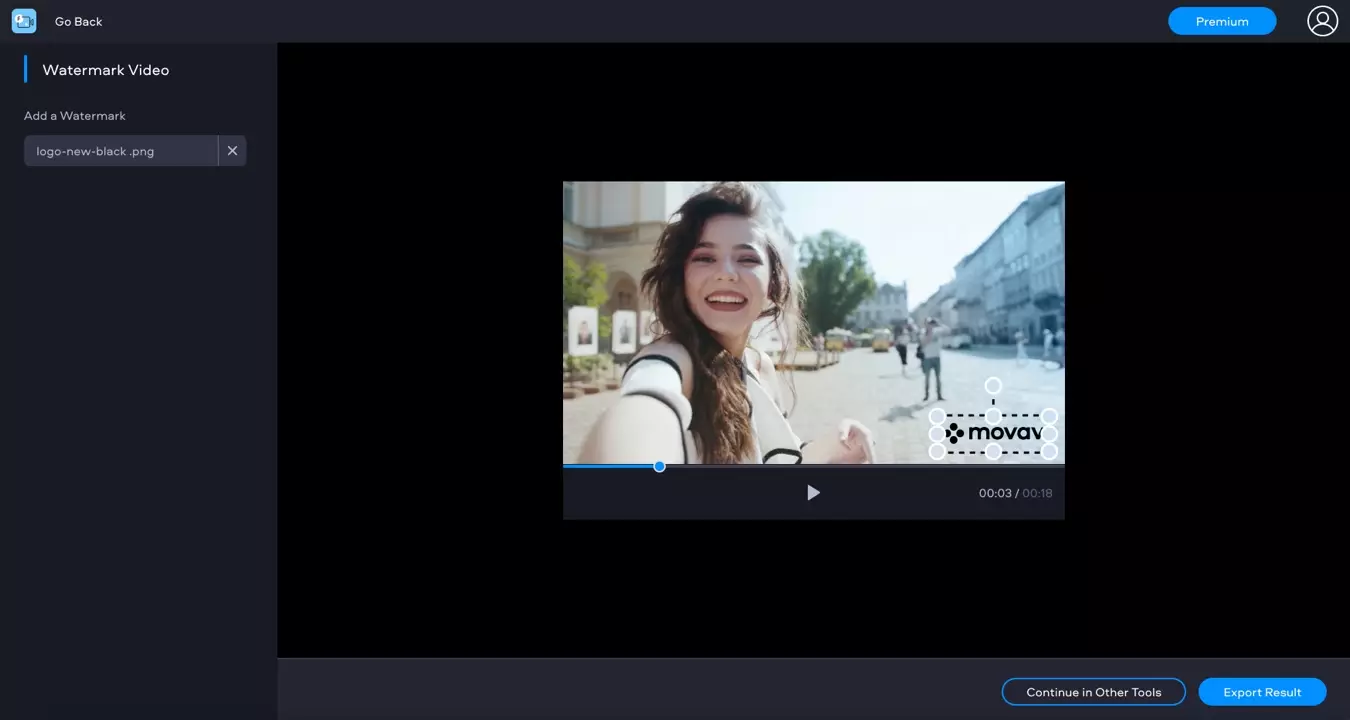The image size is (1350, 720).
Task: Open the user account profile icon
Action: 1322,21
